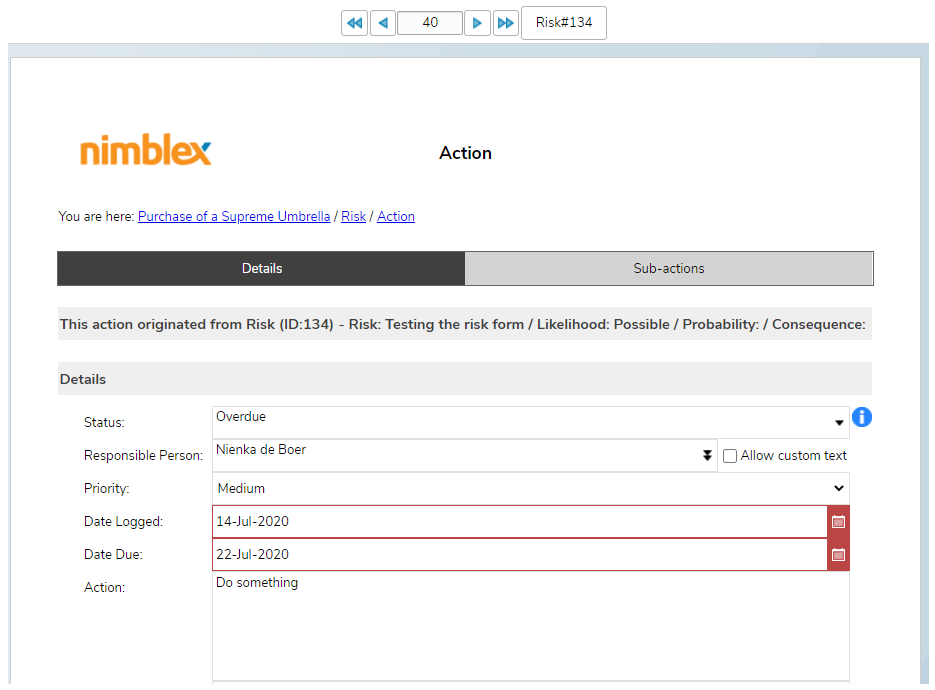Screen dimensions: 935x690
Task: Click the originating risk info banner text
Action: pos(465,324)
